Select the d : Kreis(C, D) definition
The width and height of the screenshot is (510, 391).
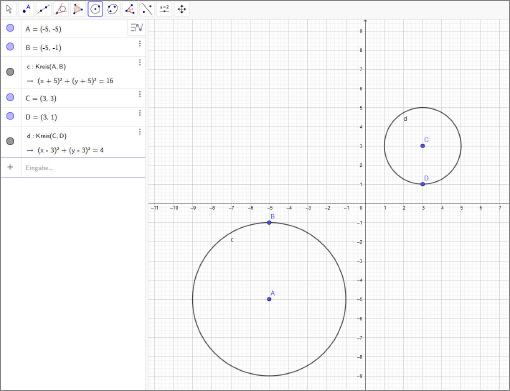47,136
